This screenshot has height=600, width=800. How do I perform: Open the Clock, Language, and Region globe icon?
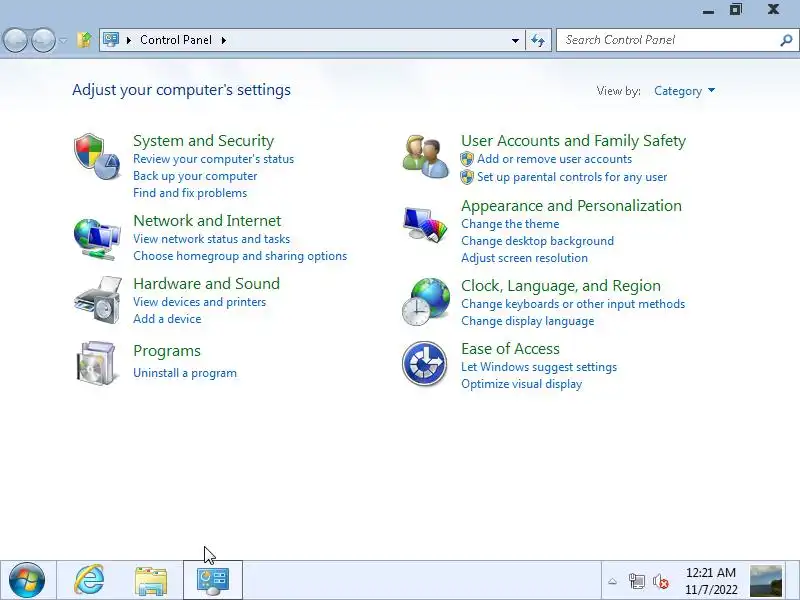coord(426,302)
